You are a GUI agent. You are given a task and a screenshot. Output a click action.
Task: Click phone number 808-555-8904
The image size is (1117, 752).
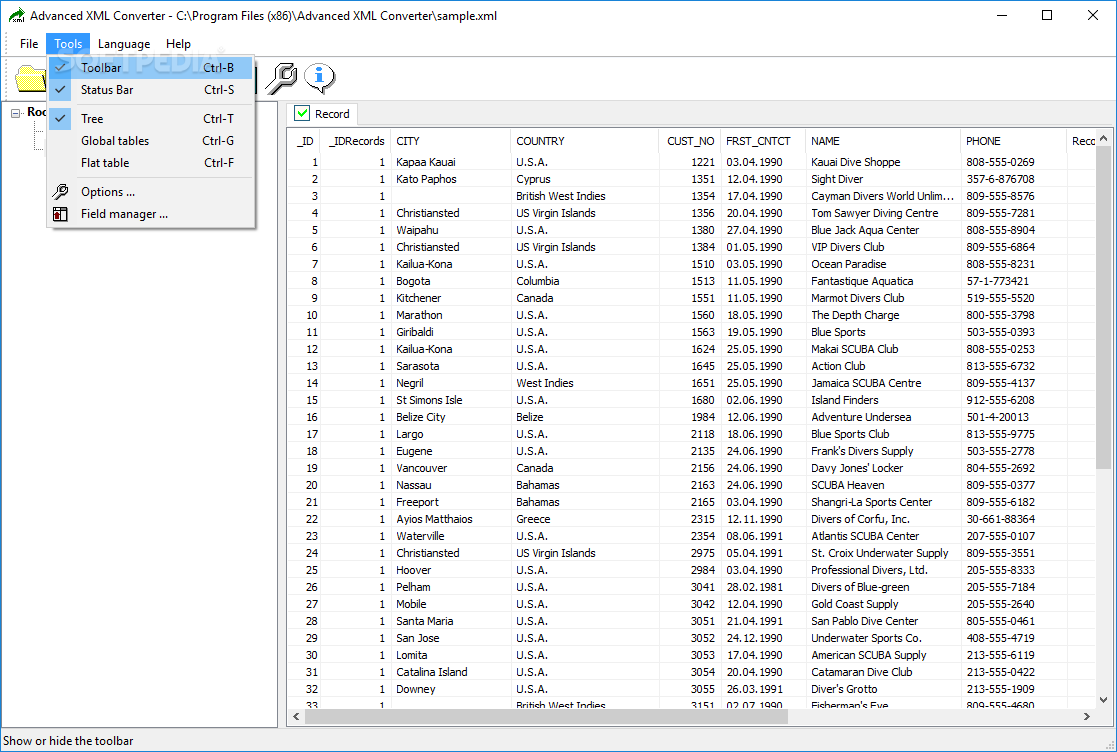[x=1000, y=230]
